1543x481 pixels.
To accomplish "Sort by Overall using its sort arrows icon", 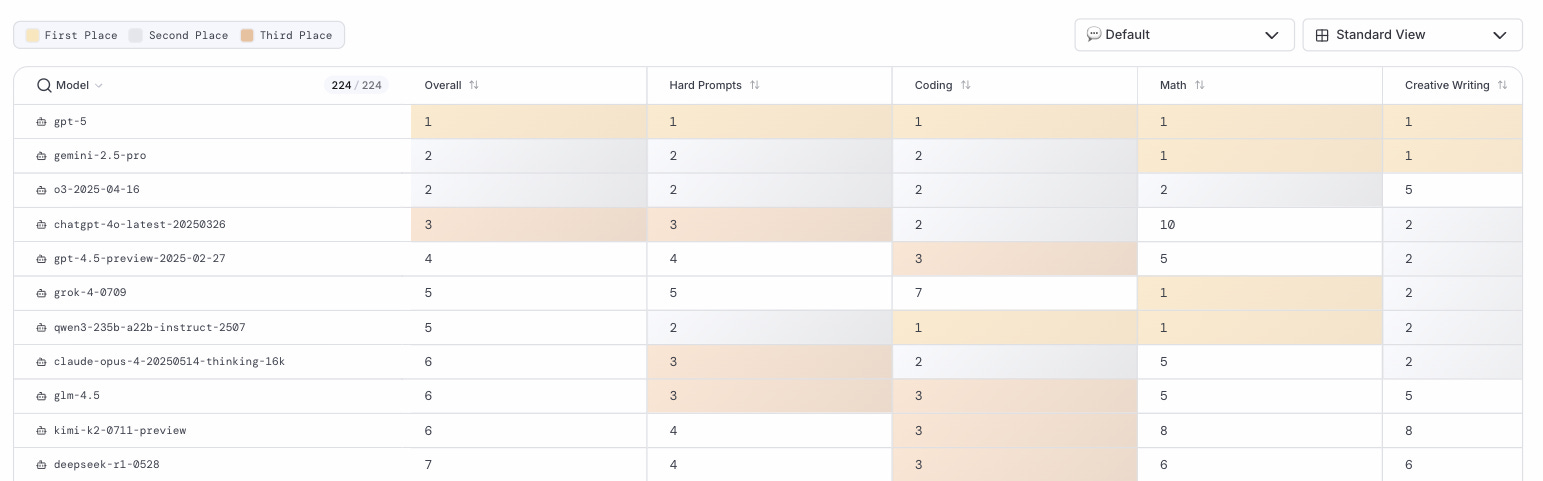I will point(474,85).
